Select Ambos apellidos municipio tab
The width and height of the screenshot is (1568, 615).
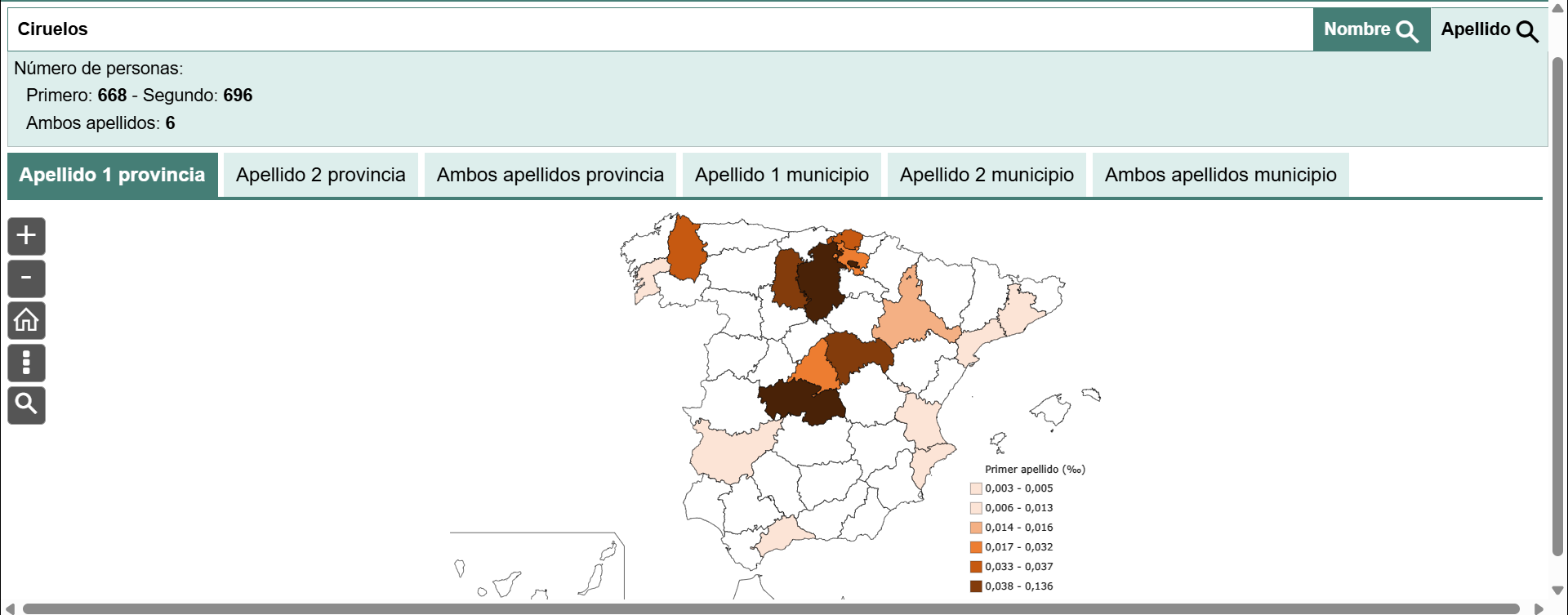click(1221, 175)
